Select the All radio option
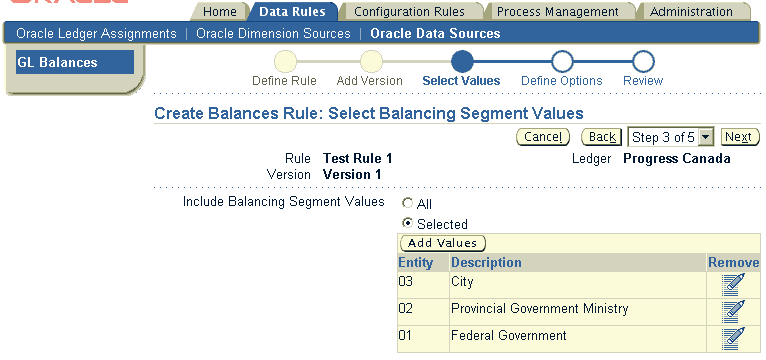 point(407,203)
